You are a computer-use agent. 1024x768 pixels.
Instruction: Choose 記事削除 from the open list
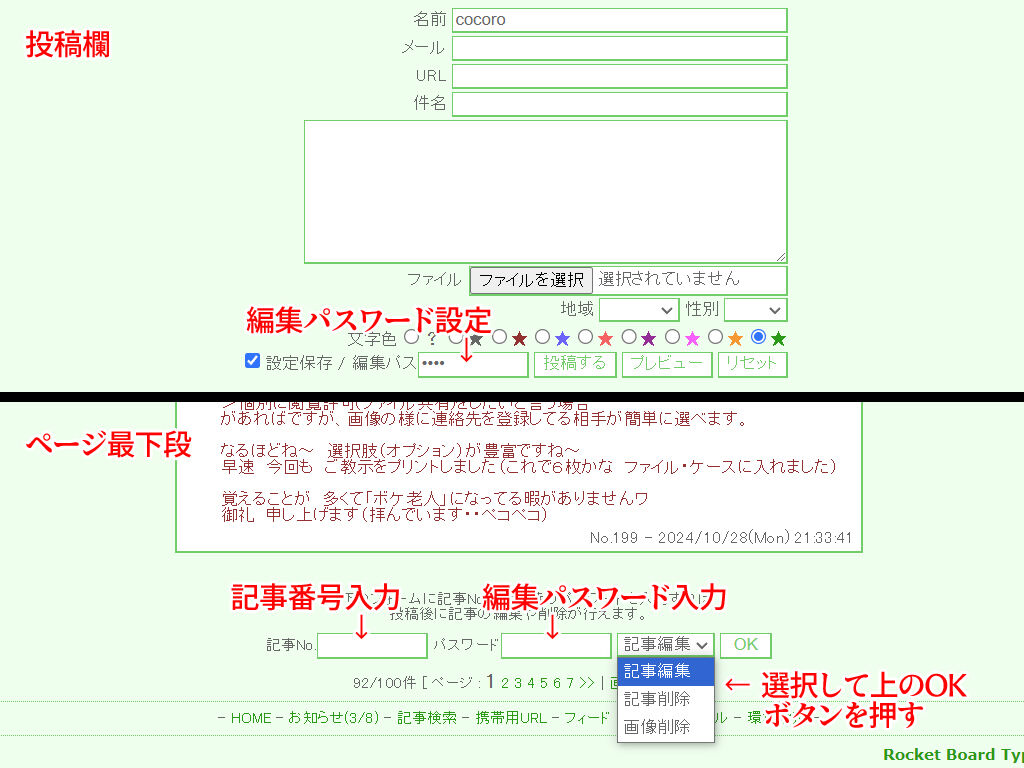tap(657, 699)
